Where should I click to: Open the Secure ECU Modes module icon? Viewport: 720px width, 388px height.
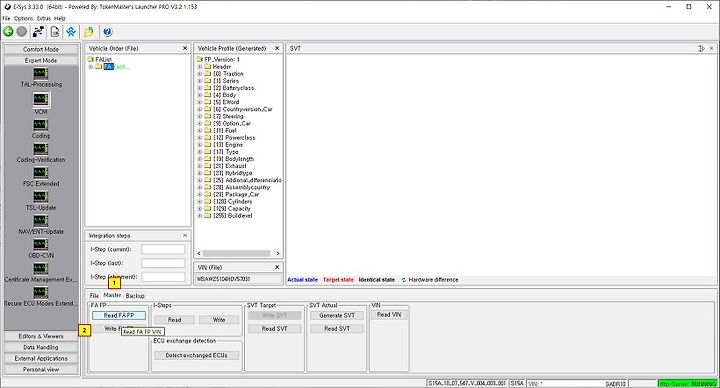41,292
